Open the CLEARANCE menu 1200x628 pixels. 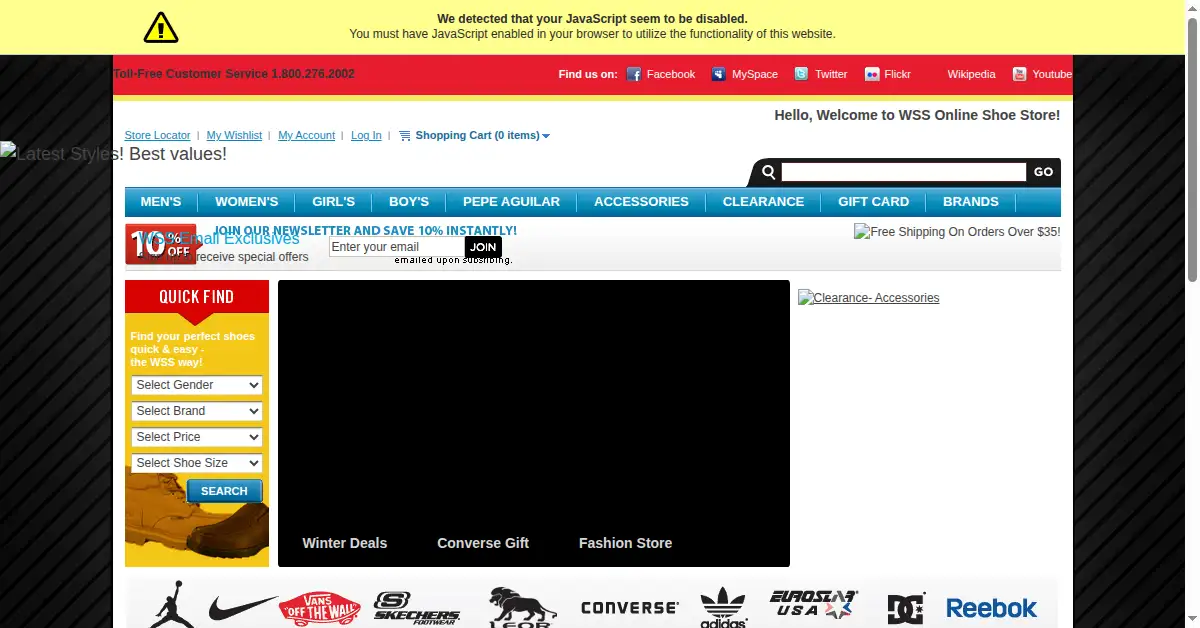pos(764,201)
